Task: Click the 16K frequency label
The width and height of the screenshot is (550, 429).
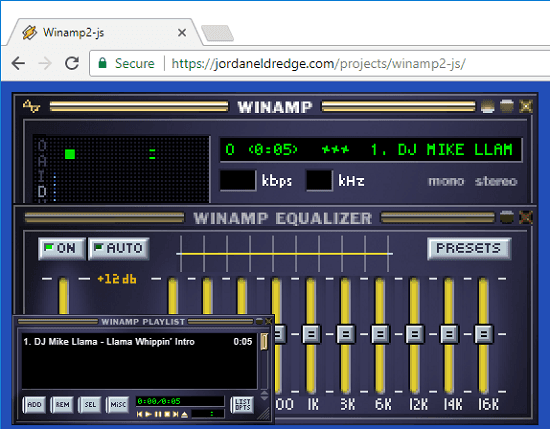Action: tap(488, 404)
